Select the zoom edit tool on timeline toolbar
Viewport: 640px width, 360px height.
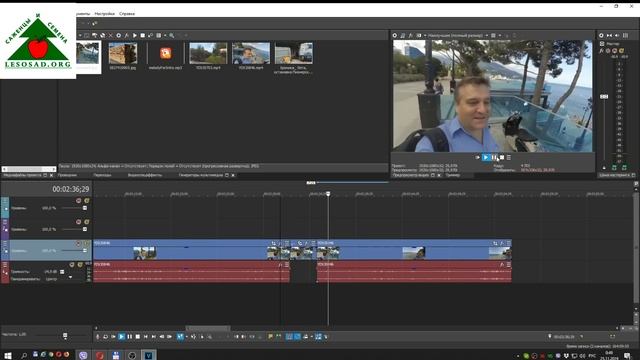click(209, 337)
